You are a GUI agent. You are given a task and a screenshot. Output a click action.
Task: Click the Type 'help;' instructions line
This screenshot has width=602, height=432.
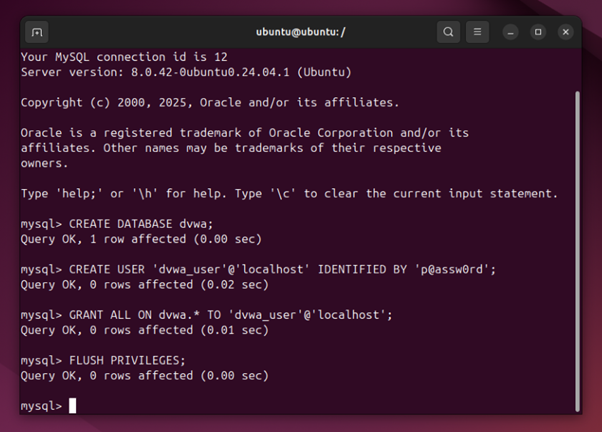[289, 194]
